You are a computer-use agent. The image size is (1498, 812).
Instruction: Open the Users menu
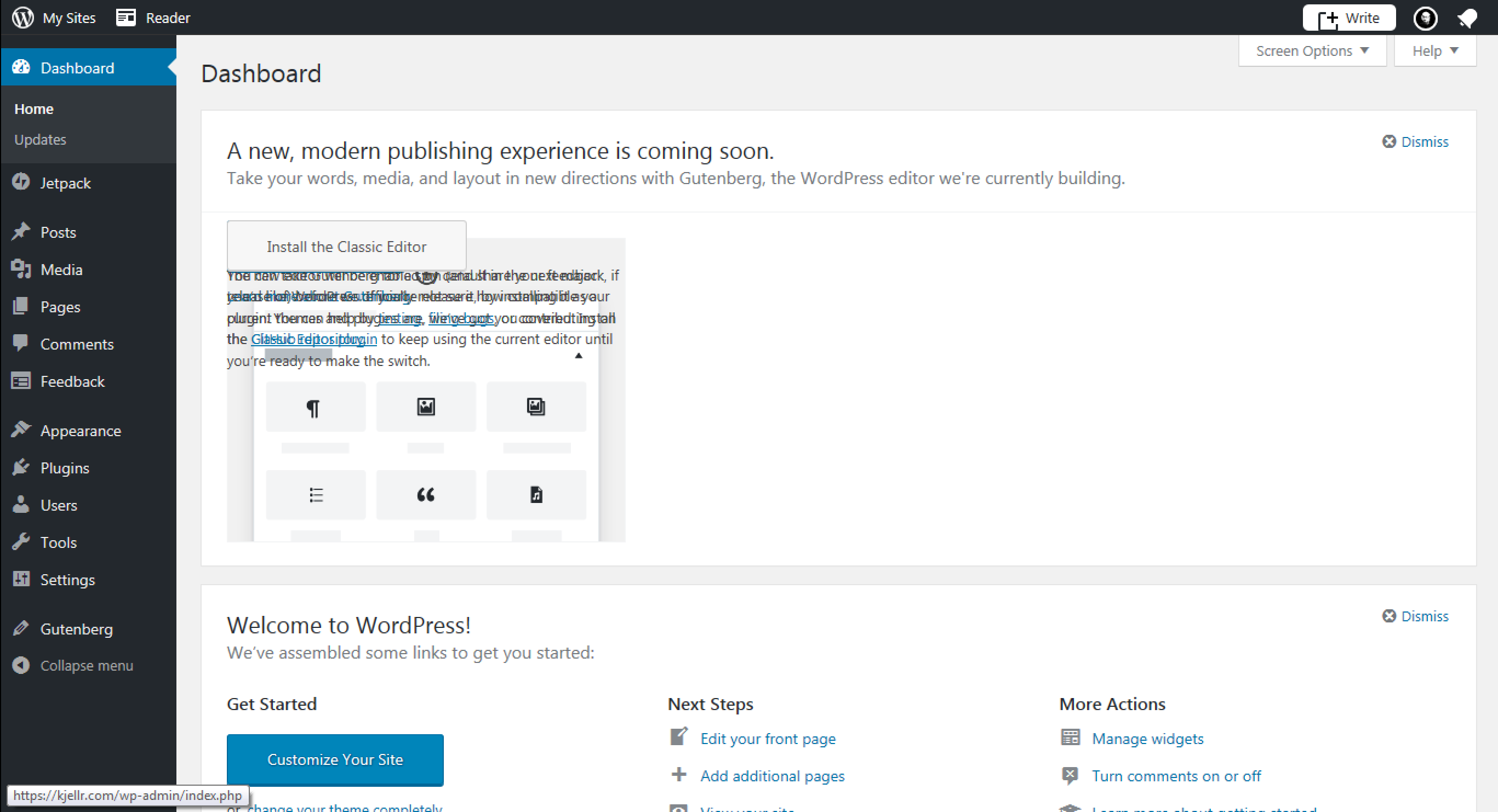tap(59, 505)
